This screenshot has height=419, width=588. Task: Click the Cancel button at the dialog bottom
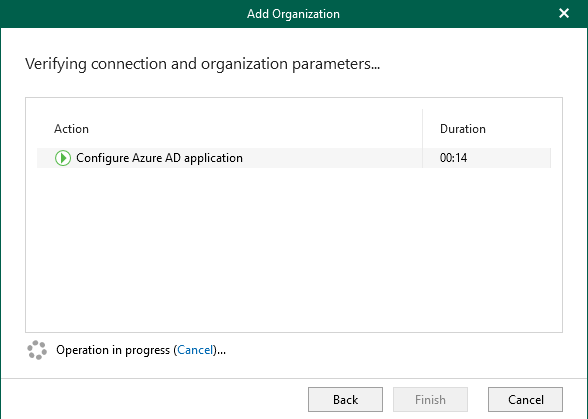pyautogui.click(x=525, y=399)
